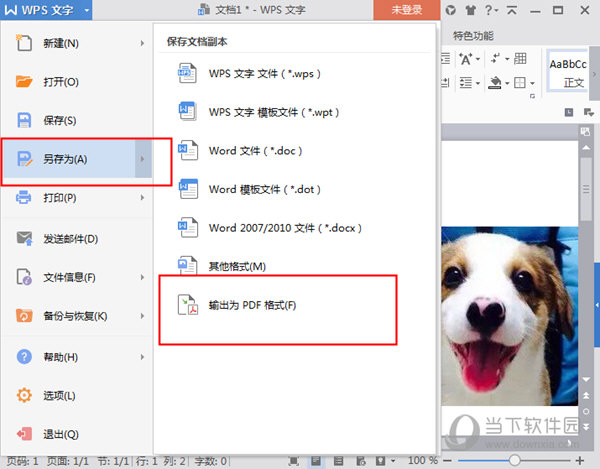600x469 pixels.
Task: Expand the 另存为(A) submenu arrow
Action: point(143,159)
